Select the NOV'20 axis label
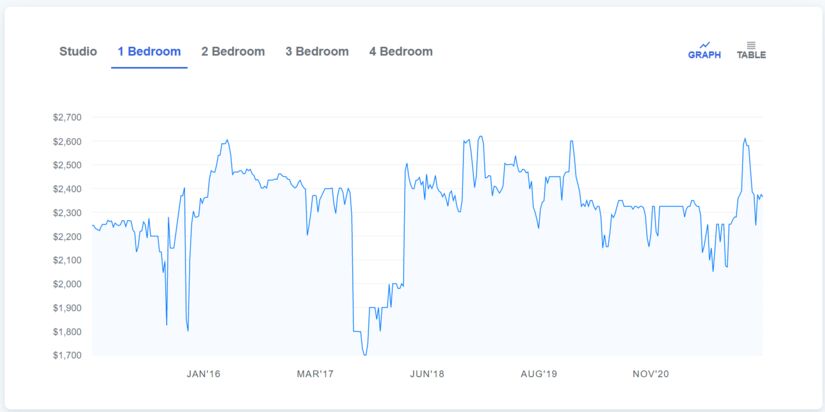The width and height of the screenshot is (825, 412). (650, 374)
